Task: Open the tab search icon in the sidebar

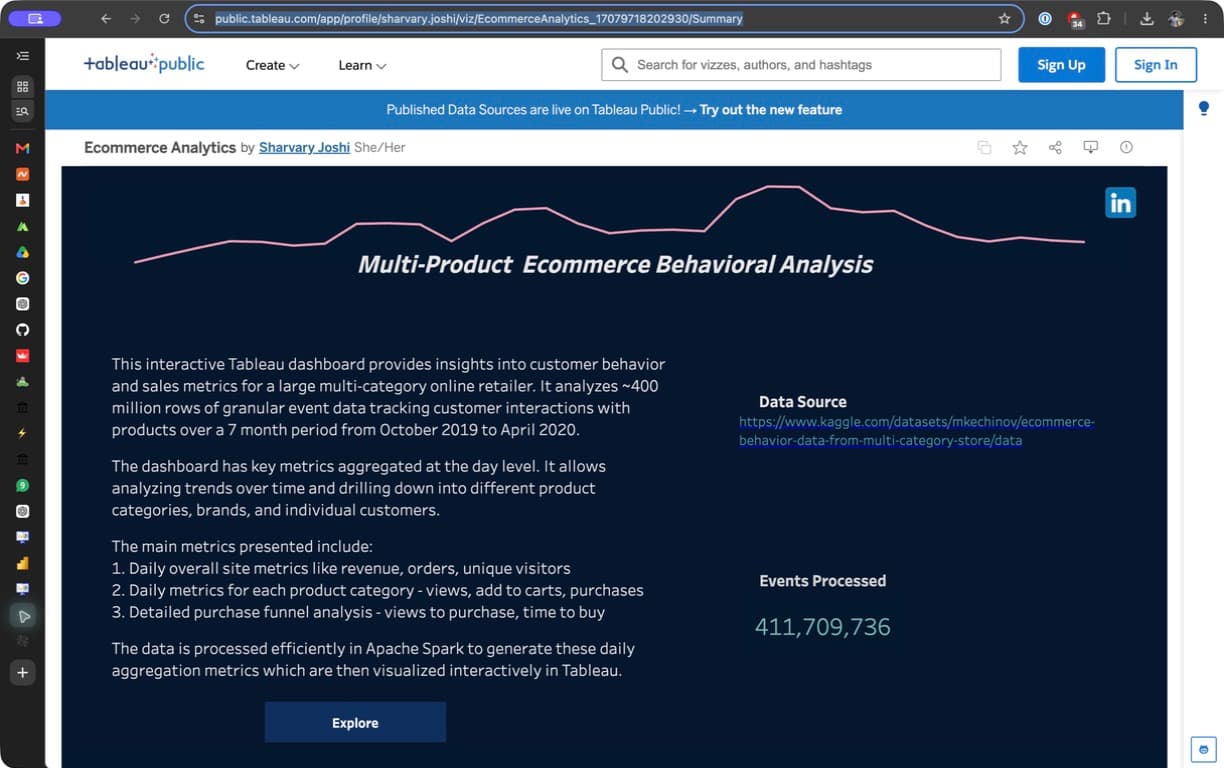Action: pos(22,111)
